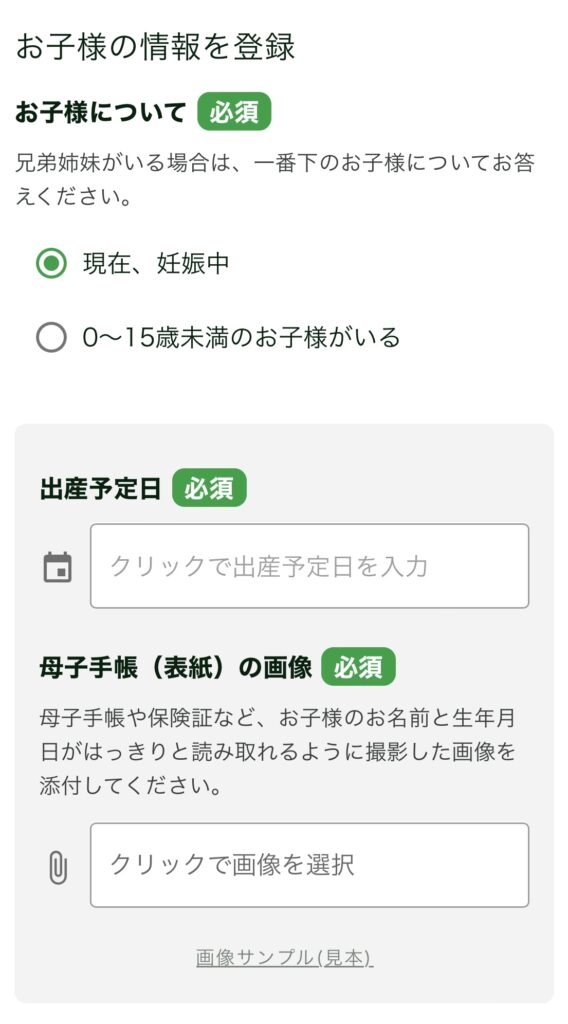This screenshot has width=568, height=1024.
Task: Choose option via 0〜15歳未満のお子様がいる label text
Action: [241, 338]
